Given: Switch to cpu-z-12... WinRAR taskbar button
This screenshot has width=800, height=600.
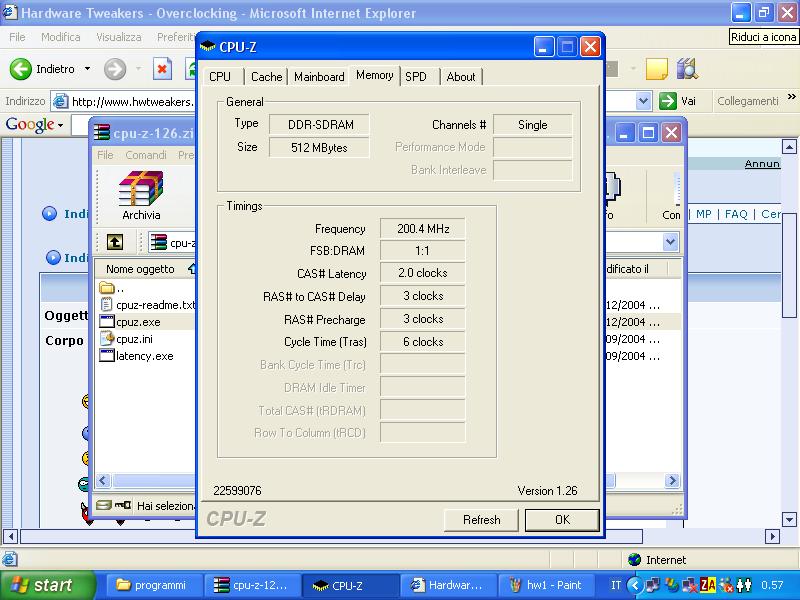Looking at the screenshot, I should coord(253,585).
